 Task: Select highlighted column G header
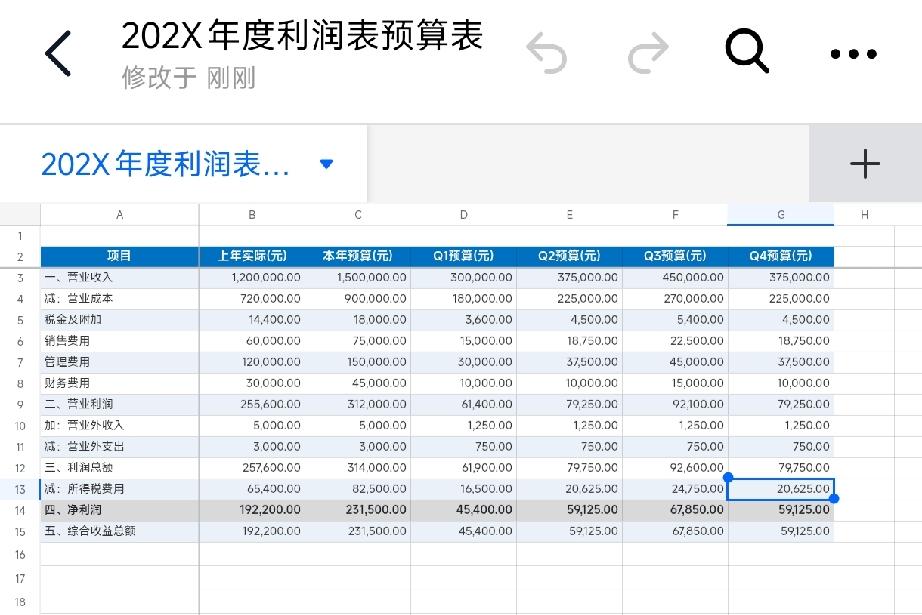(781, 215)
